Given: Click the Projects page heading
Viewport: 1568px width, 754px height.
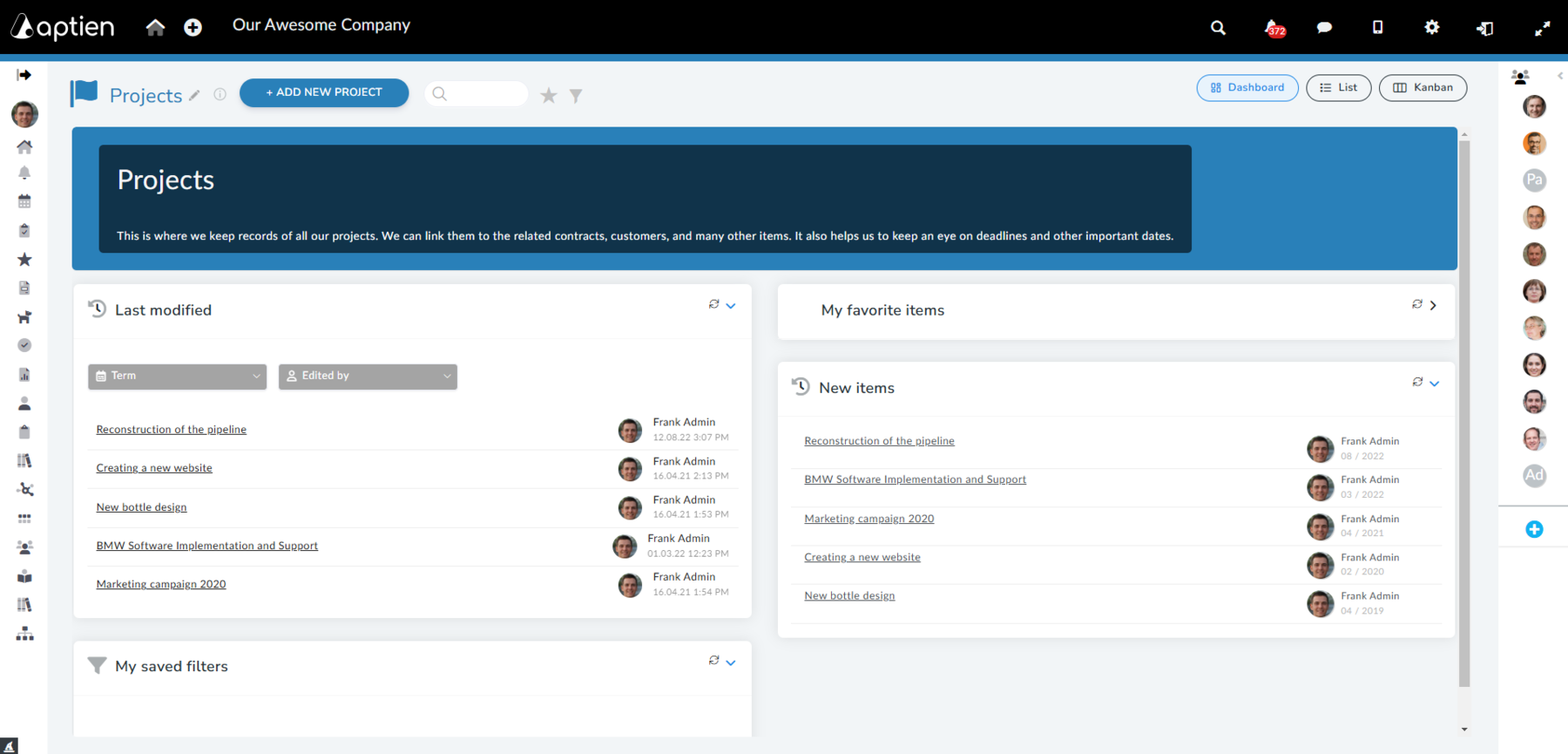Looking at the screenshot, I should point(145,96).
